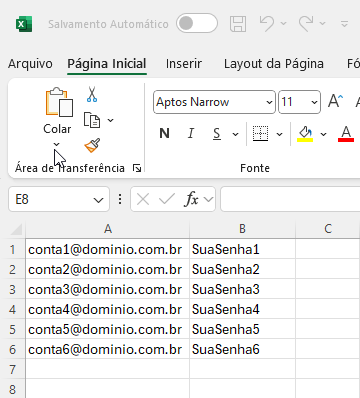Increase font size with A^ icon
360x398 pixels.
coord(335,101)
